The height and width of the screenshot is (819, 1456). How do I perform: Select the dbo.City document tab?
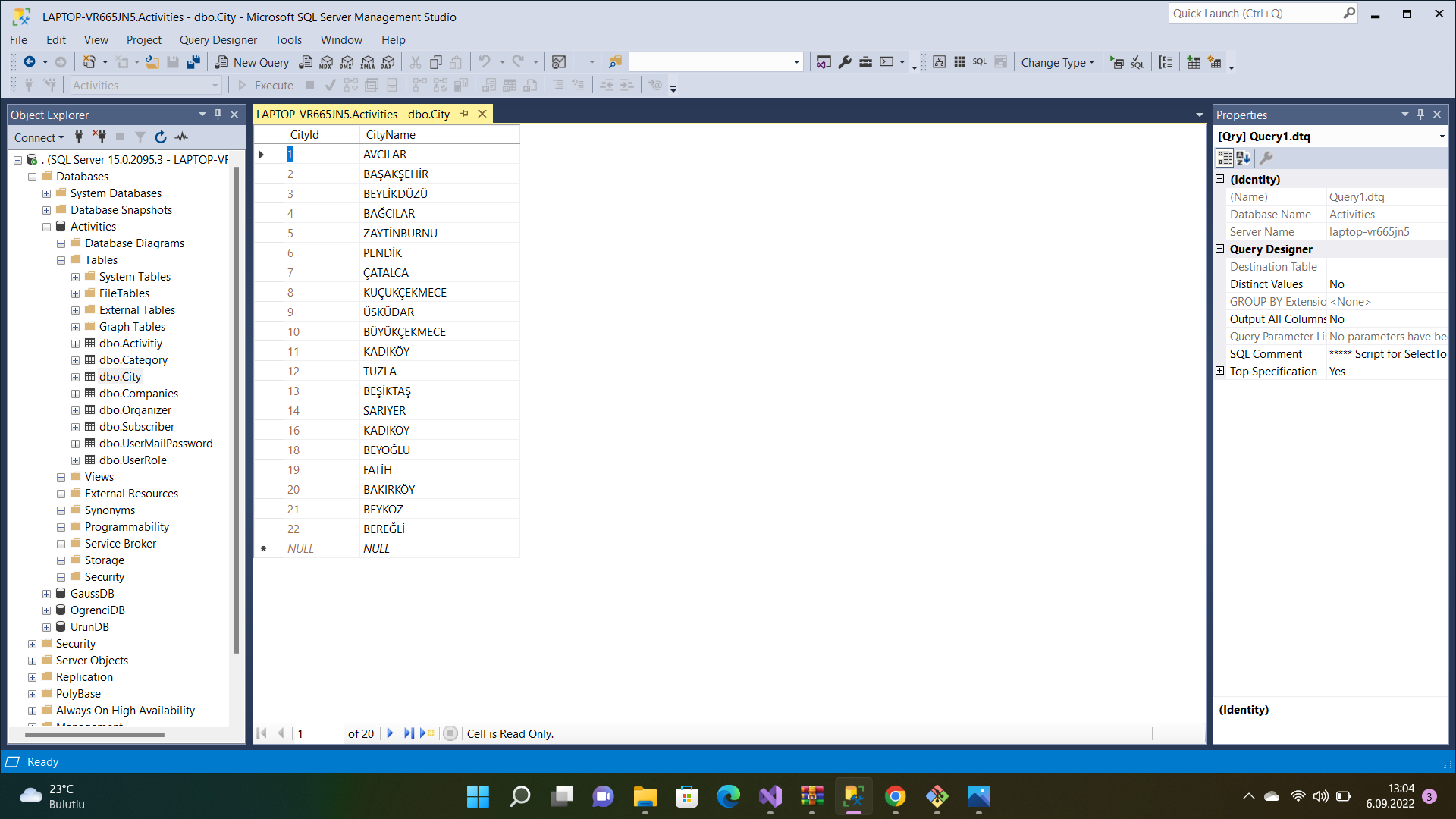click(353, 114)
